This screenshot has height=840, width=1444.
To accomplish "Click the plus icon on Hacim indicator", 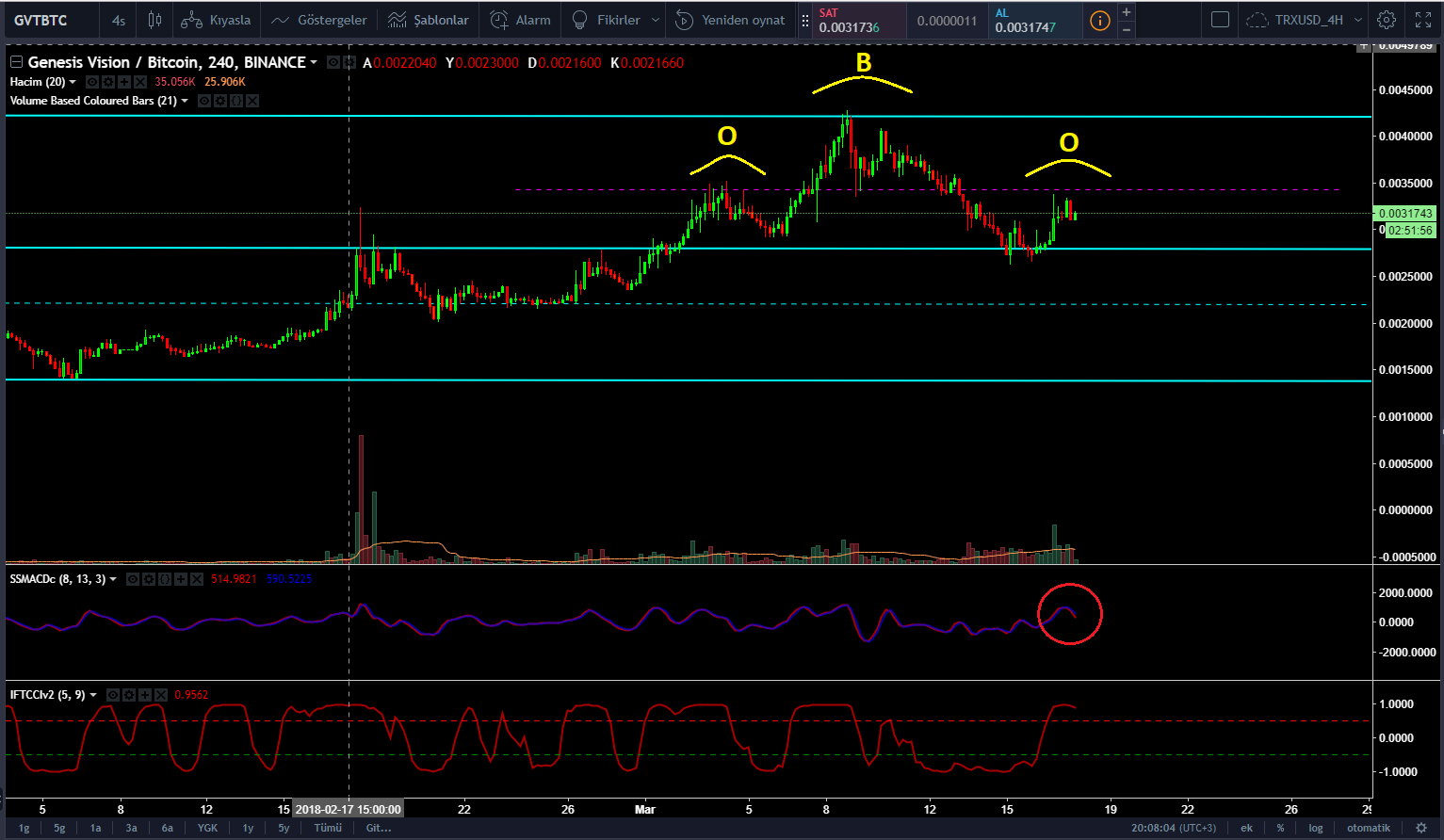I will 124,82.
